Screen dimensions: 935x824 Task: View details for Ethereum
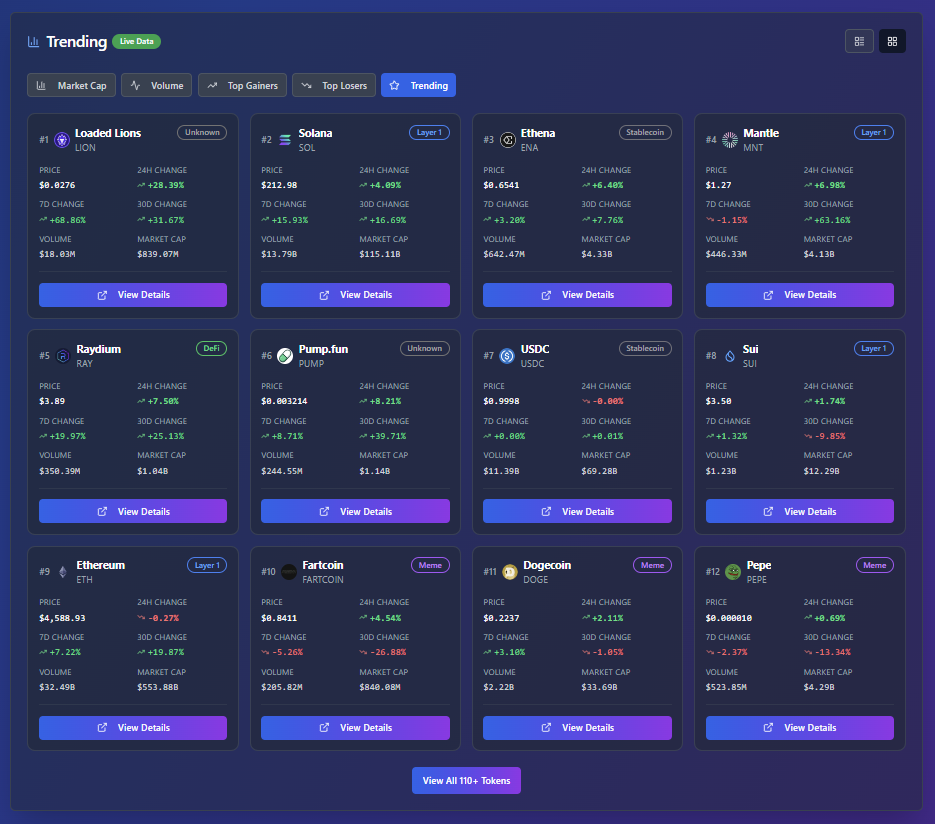133,728
